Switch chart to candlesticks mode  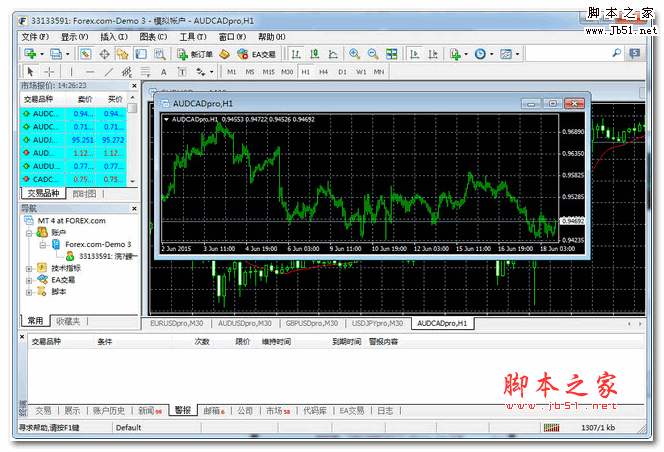[315, 54]
